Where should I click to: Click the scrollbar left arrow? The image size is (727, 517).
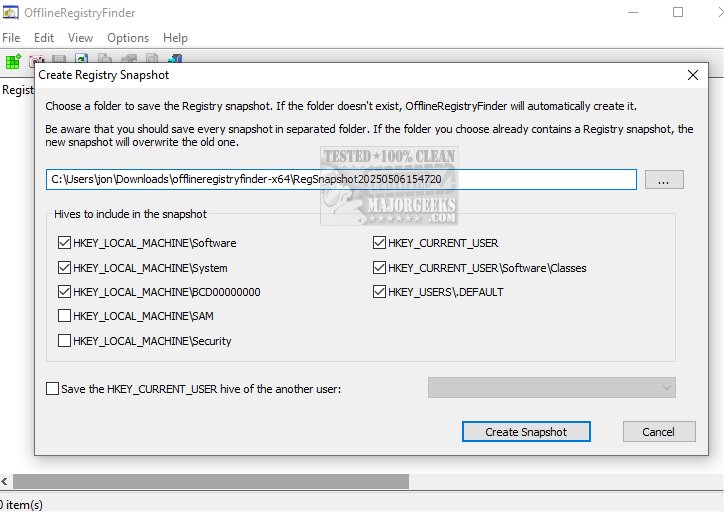pos(5,481)
